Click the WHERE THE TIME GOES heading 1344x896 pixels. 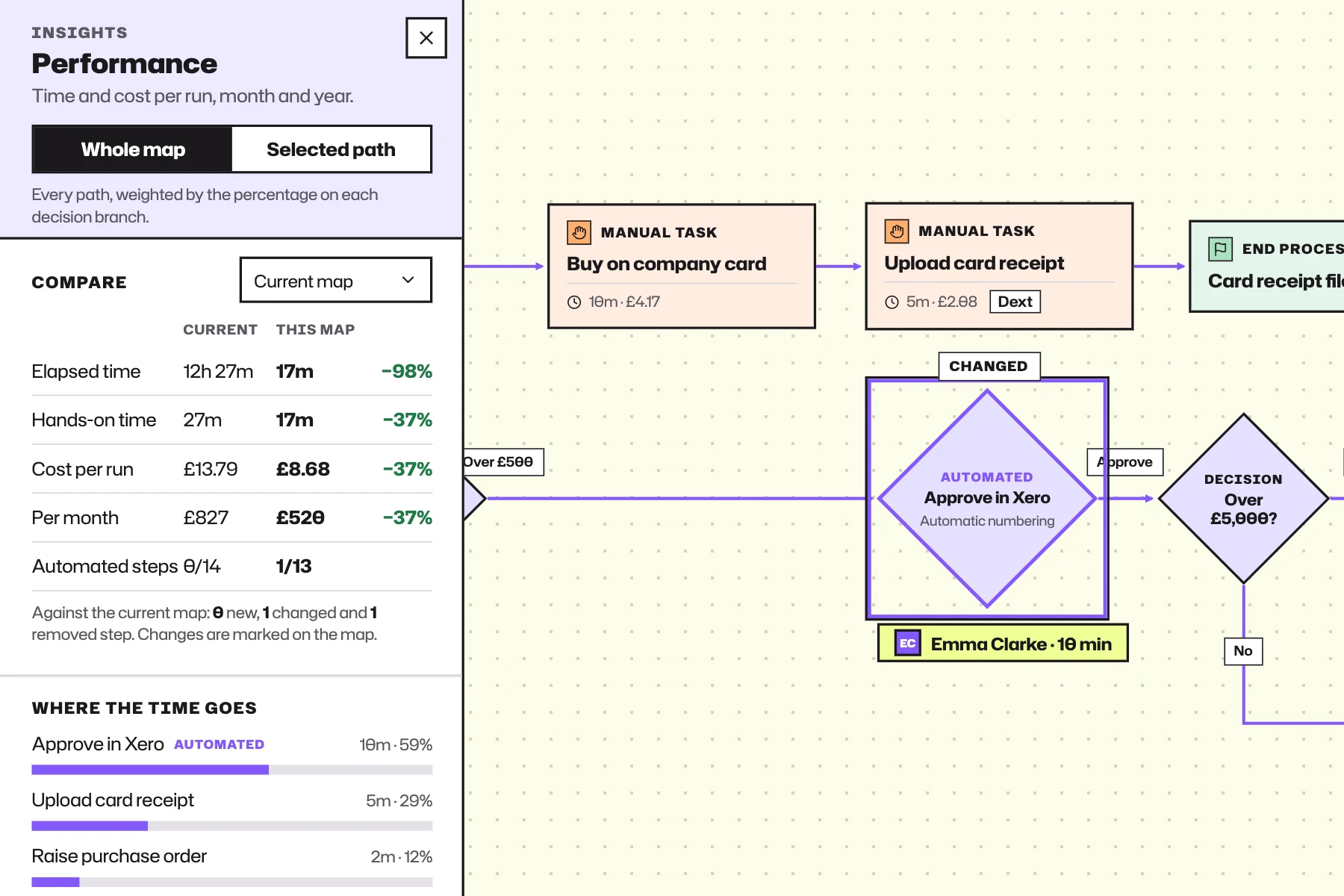click(144, 708)
